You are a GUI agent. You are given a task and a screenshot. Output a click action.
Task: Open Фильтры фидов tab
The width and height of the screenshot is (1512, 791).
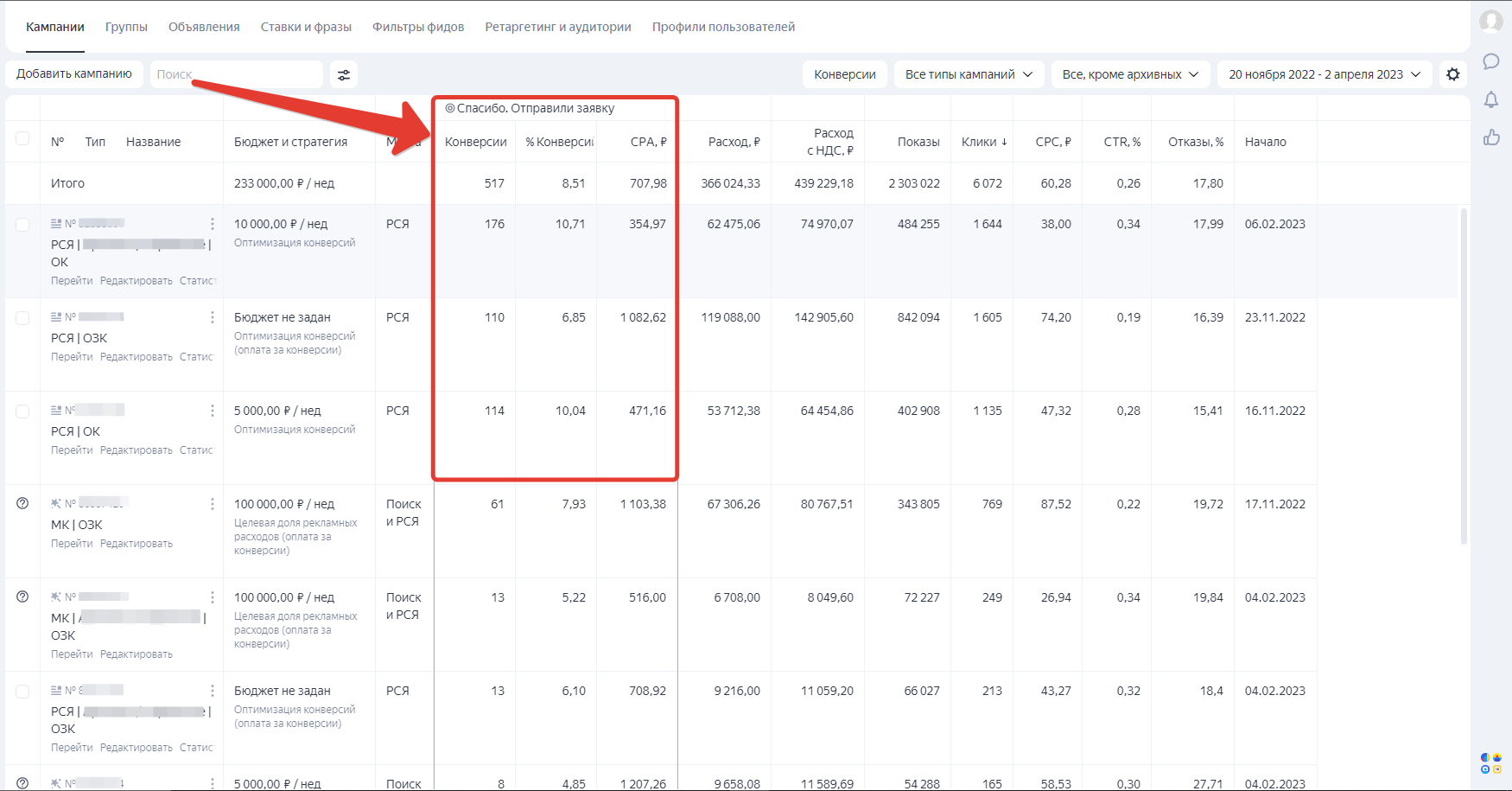click(x=418, y=27)
